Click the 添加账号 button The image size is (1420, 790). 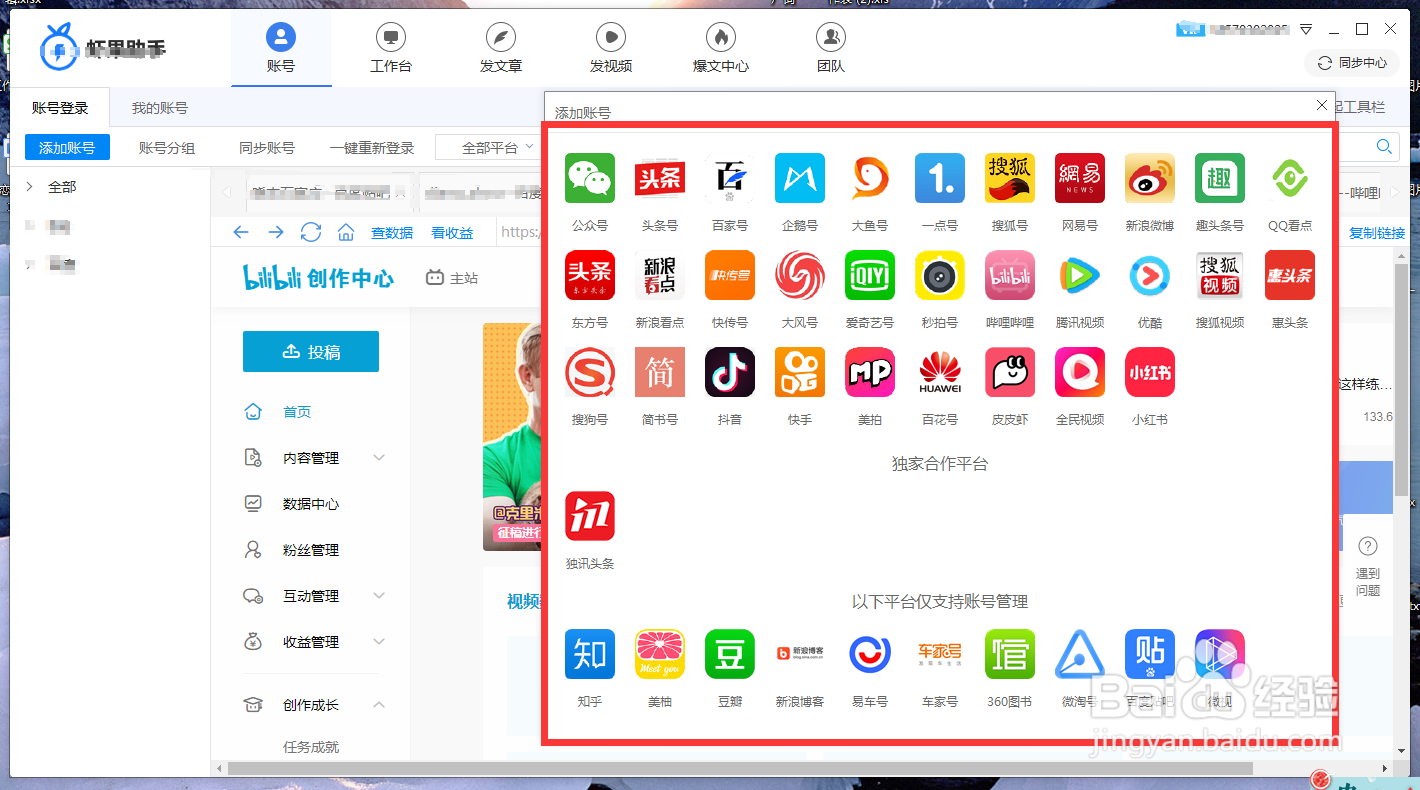click(66, 146)
